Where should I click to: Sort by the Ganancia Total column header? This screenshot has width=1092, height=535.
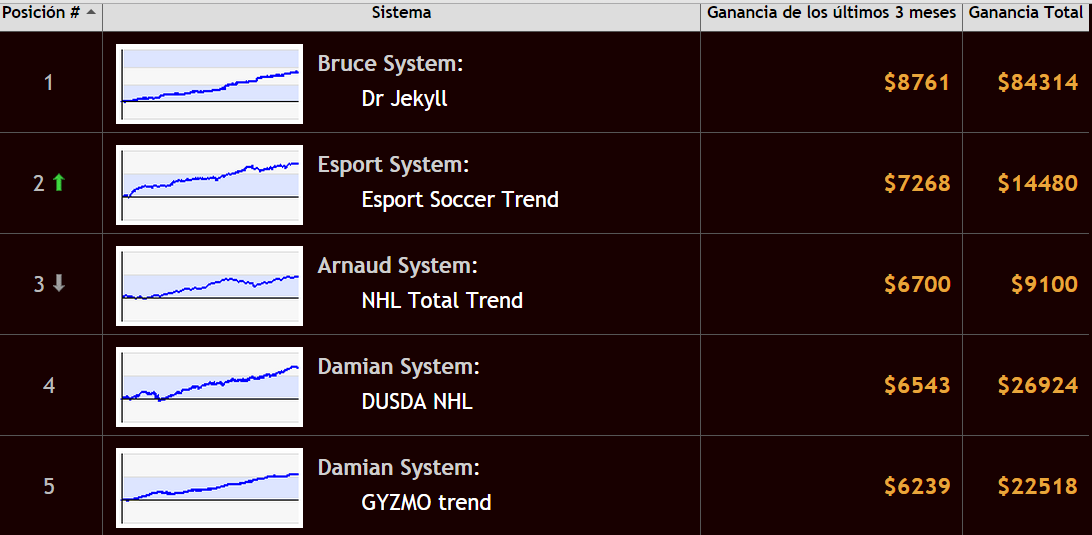1027,13
